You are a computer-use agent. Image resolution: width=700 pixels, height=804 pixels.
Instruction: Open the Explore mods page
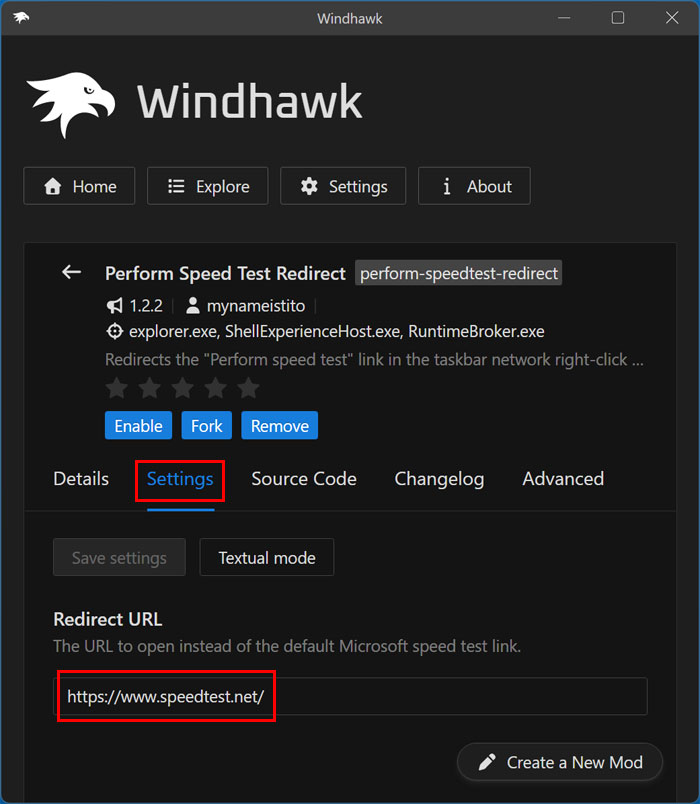click(x=208, y=186)
